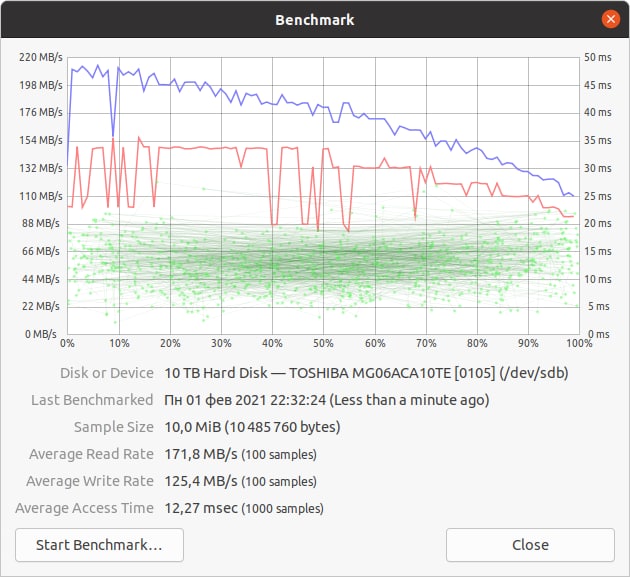This screenshot has height=577, width=630.
Task: Click the '220 MB/s' axis label
Action: 41,57
